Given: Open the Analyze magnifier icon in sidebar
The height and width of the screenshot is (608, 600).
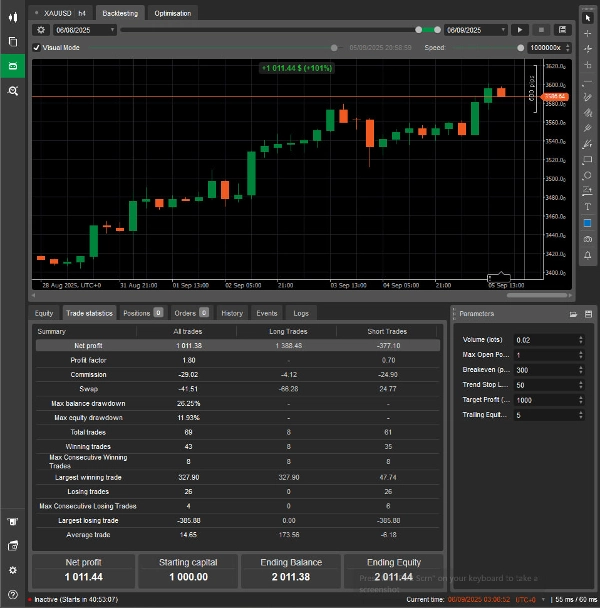Looking at the screenshot, I should coord(13,91).
